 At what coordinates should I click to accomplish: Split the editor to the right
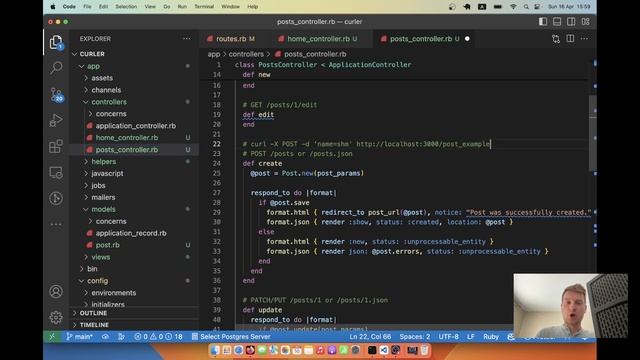pos(570,39)
